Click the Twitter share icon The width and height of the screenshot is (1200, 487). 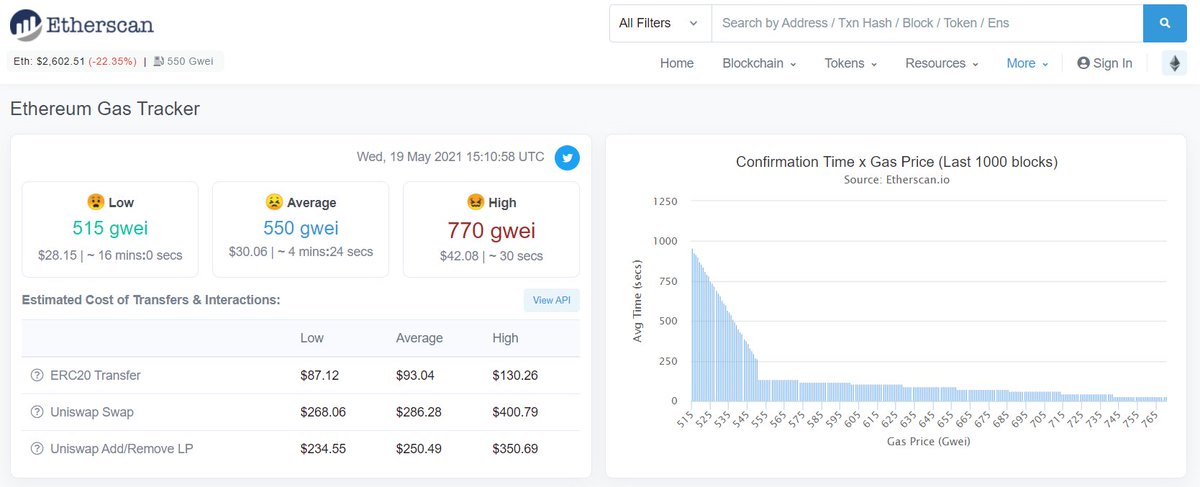[x=567, y=158]
